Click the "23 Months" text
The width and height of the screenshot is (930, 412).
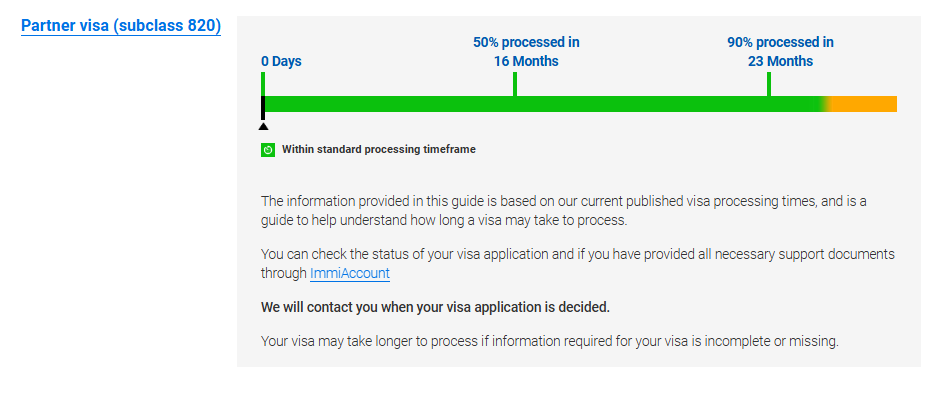[780, 61]
